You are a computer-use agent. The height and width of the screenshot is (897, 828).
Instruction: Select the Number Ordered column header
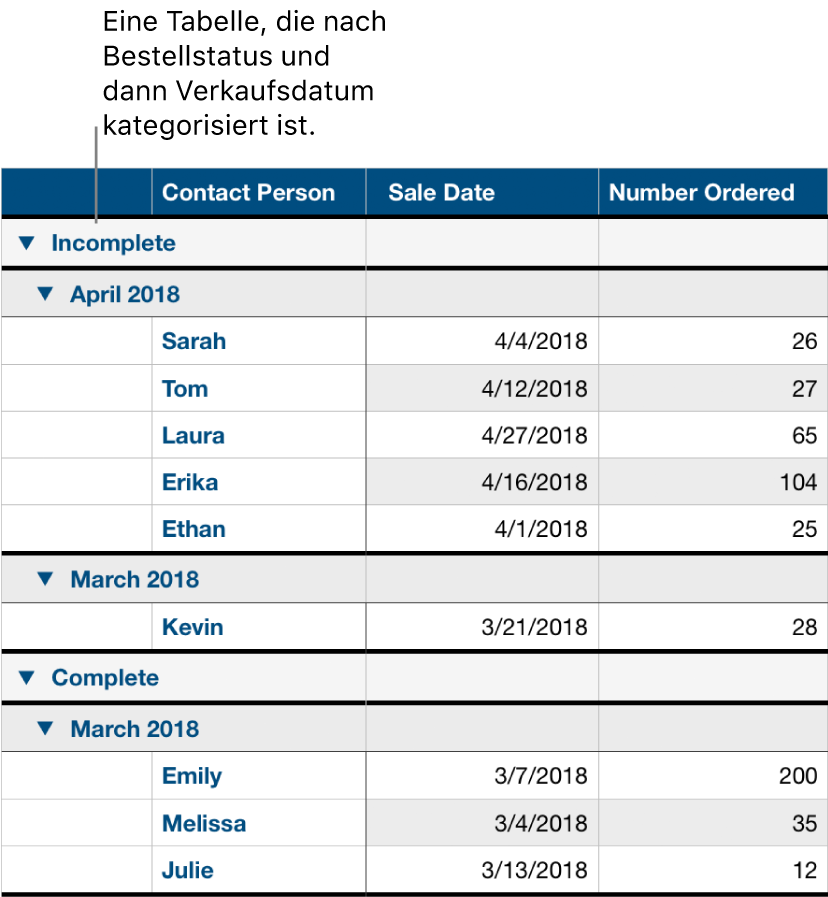point(700,192)
